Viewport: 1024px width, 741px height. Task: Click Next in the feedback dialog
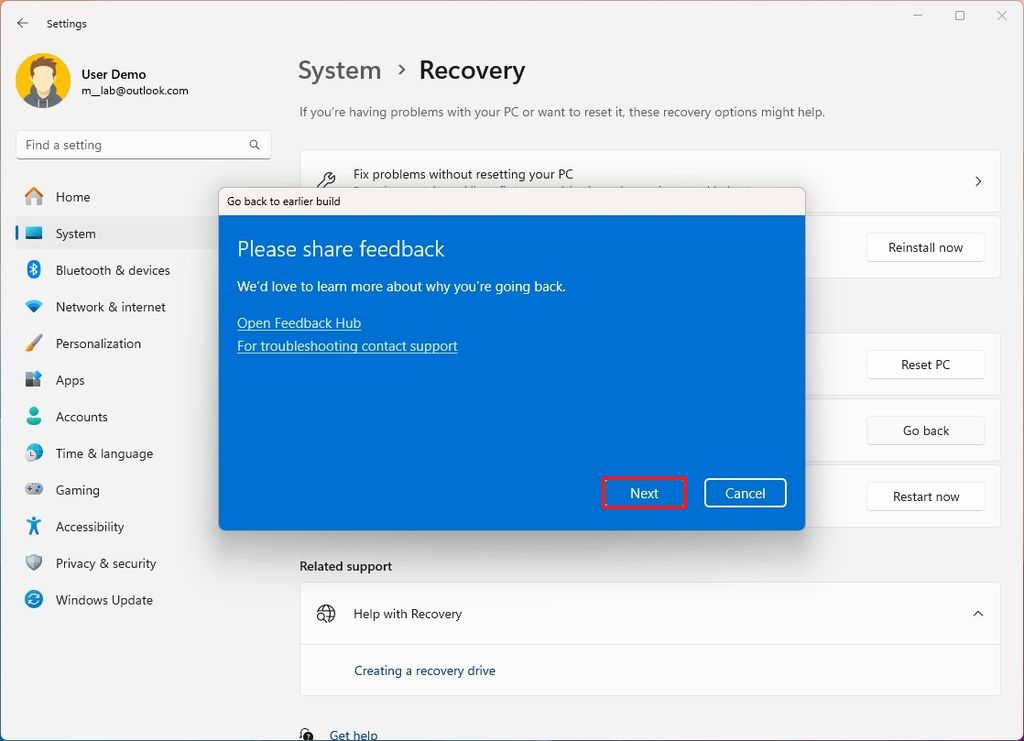[x=644, y=493]
